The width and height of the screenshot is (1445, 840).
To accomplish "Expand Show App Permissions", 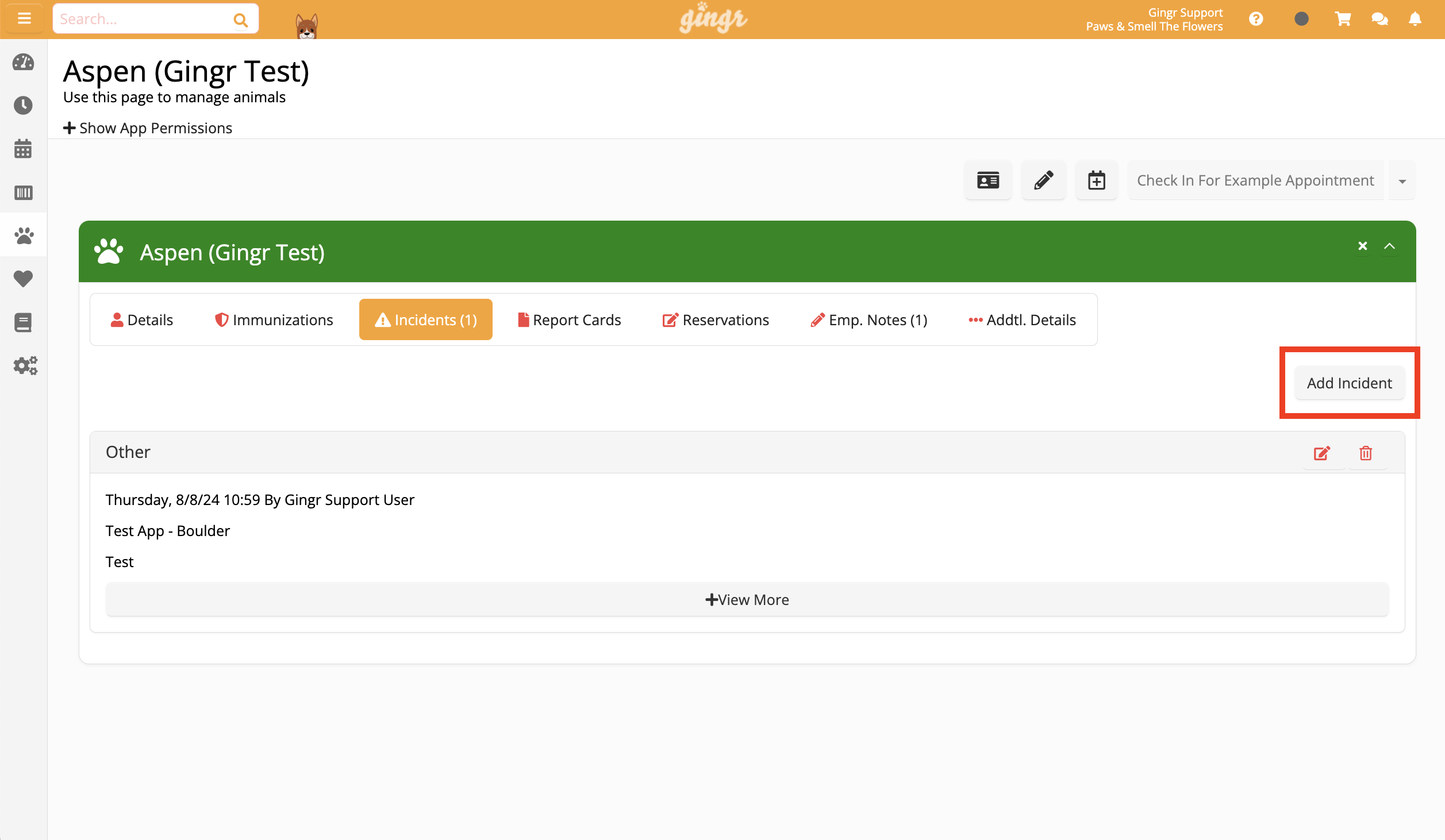I will click(x=148, y=128).
